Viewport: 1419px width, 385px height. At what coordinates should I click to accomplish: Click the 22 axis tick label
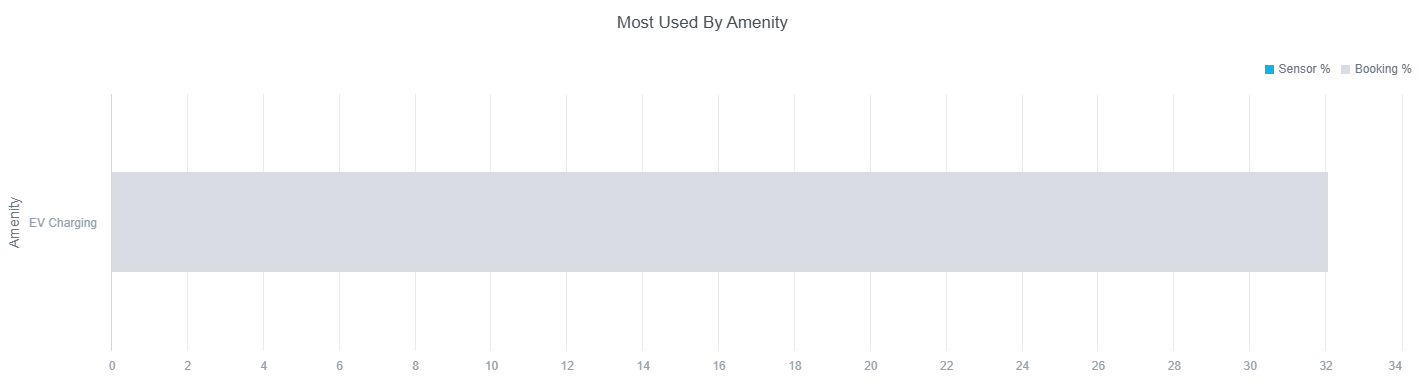(x=946, y=366)
